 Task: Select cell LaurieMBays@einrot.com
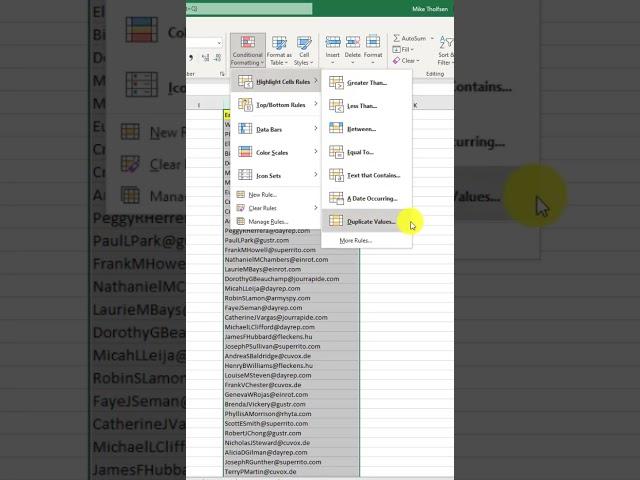click(291, 269)
